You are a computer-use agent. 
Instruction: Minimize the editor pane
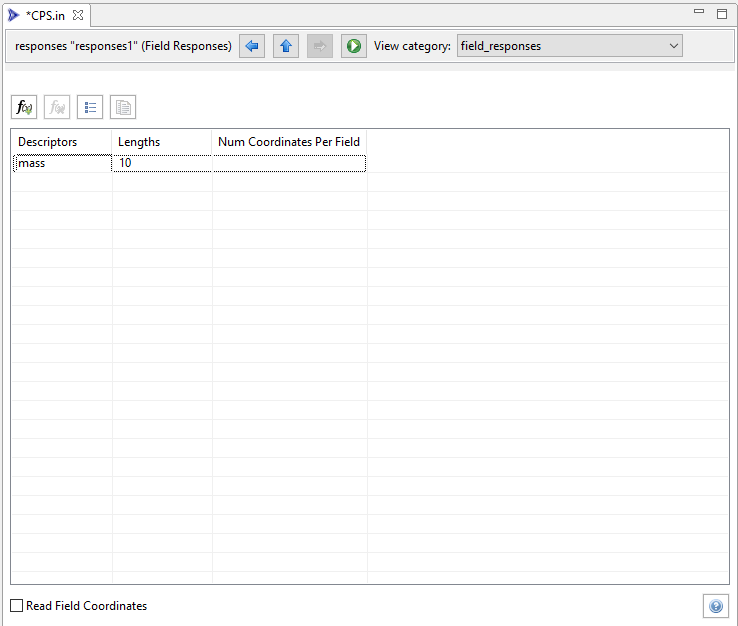click(699, 12)
